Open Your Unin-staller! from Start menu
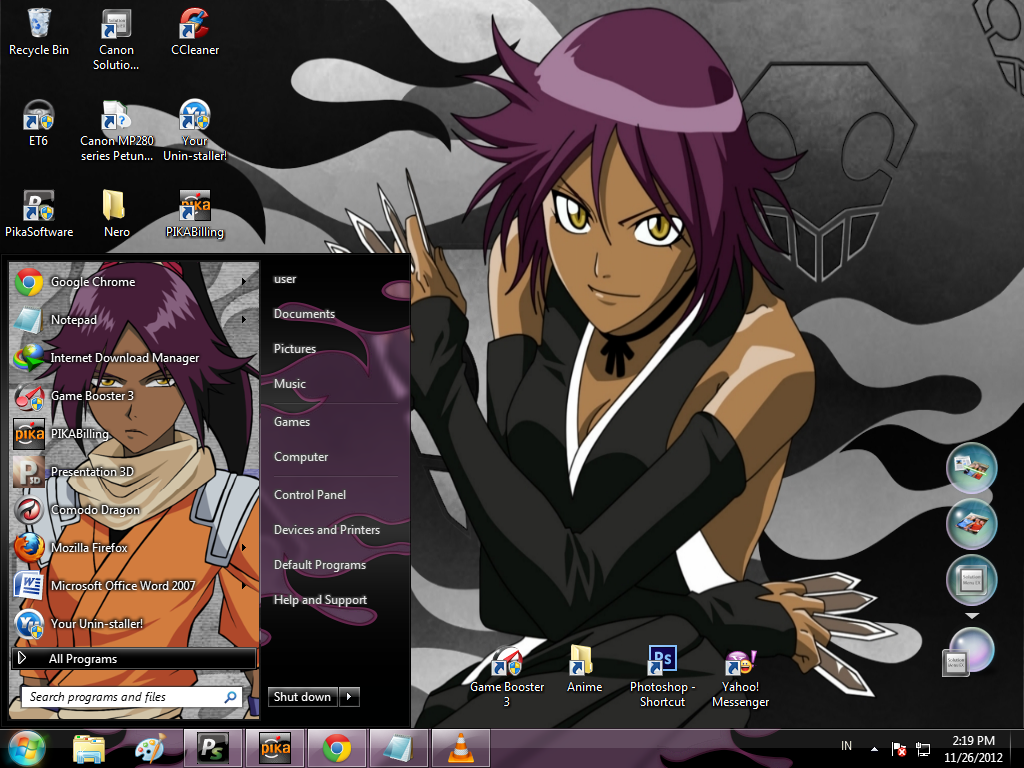Image resolution: width=1024 pixels, height=768 pixels. [x=134, y=623]
